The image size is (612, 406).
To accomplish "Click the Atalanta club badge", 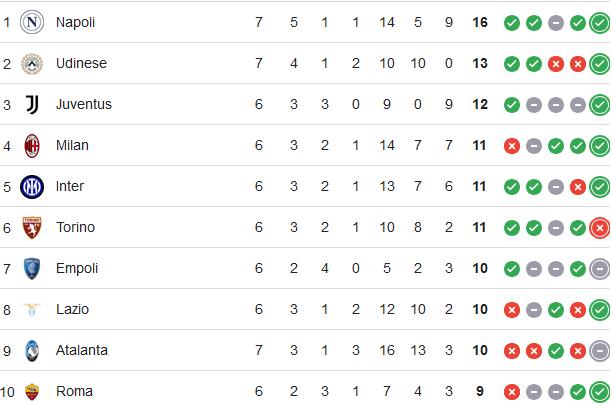I will click(32, 350).
